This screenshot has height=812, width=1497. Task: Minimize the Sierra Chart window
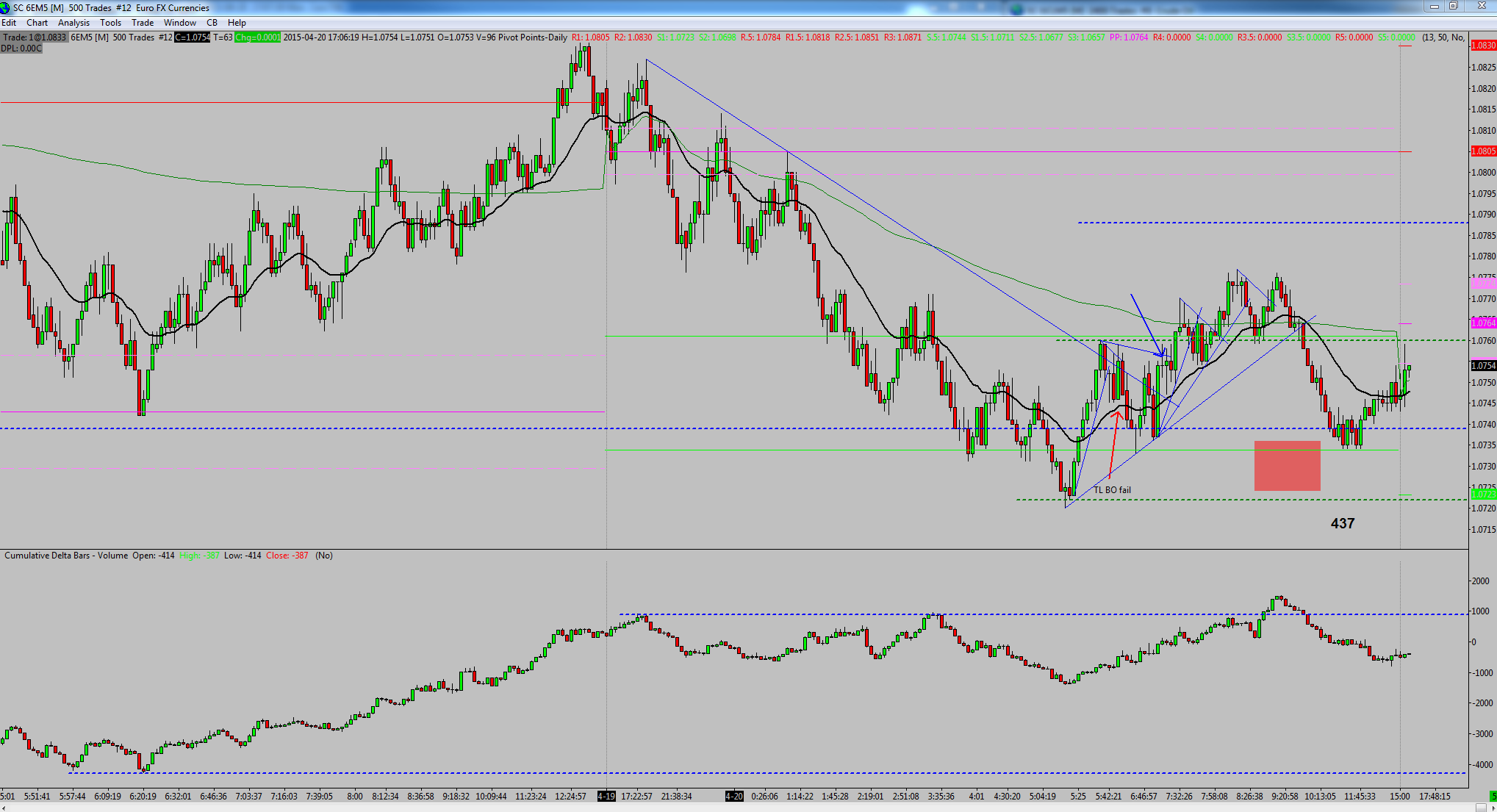1435,6
